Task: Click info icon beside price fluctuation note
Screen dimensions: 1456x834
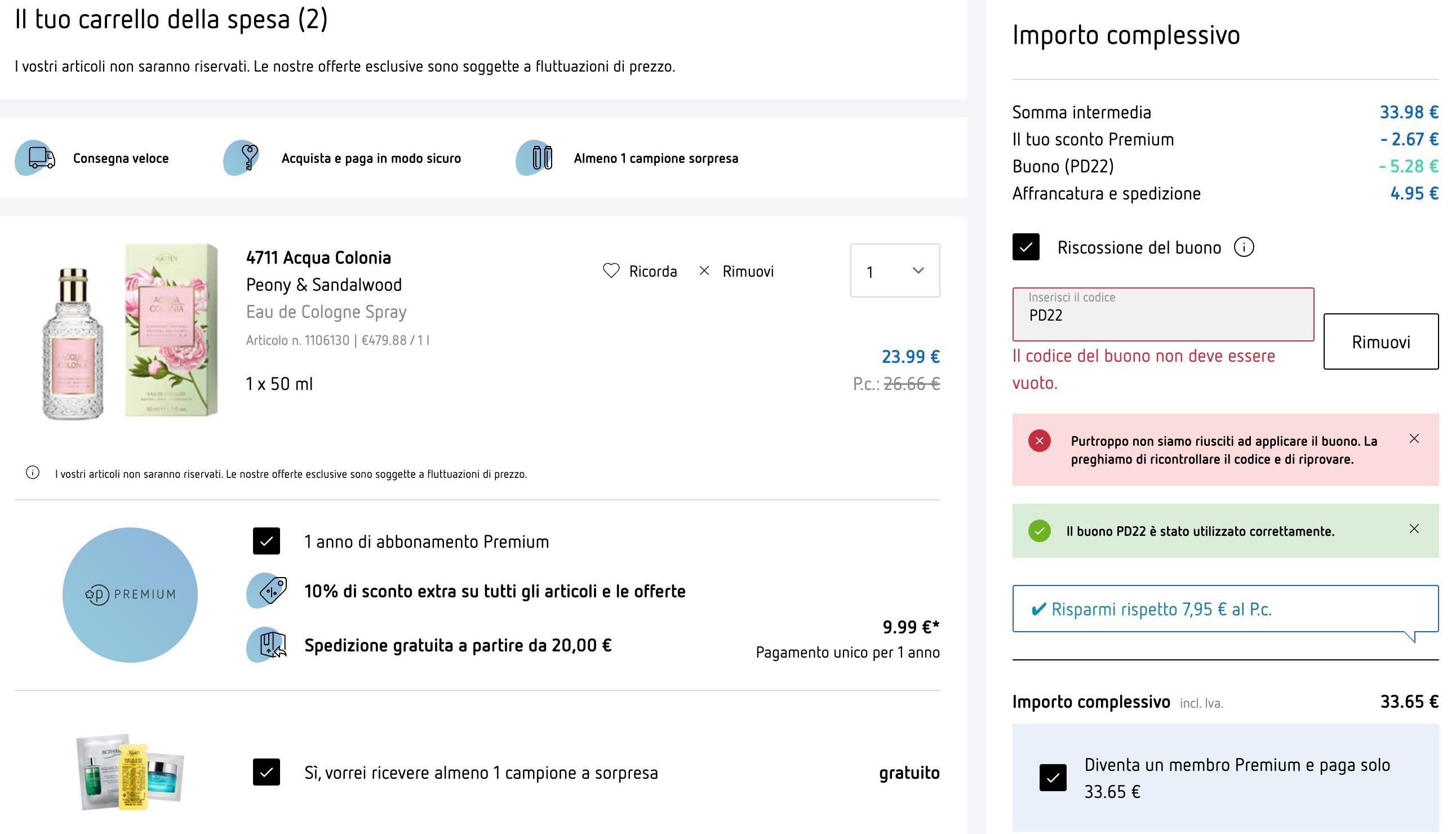Action: [x=33, y=473]
